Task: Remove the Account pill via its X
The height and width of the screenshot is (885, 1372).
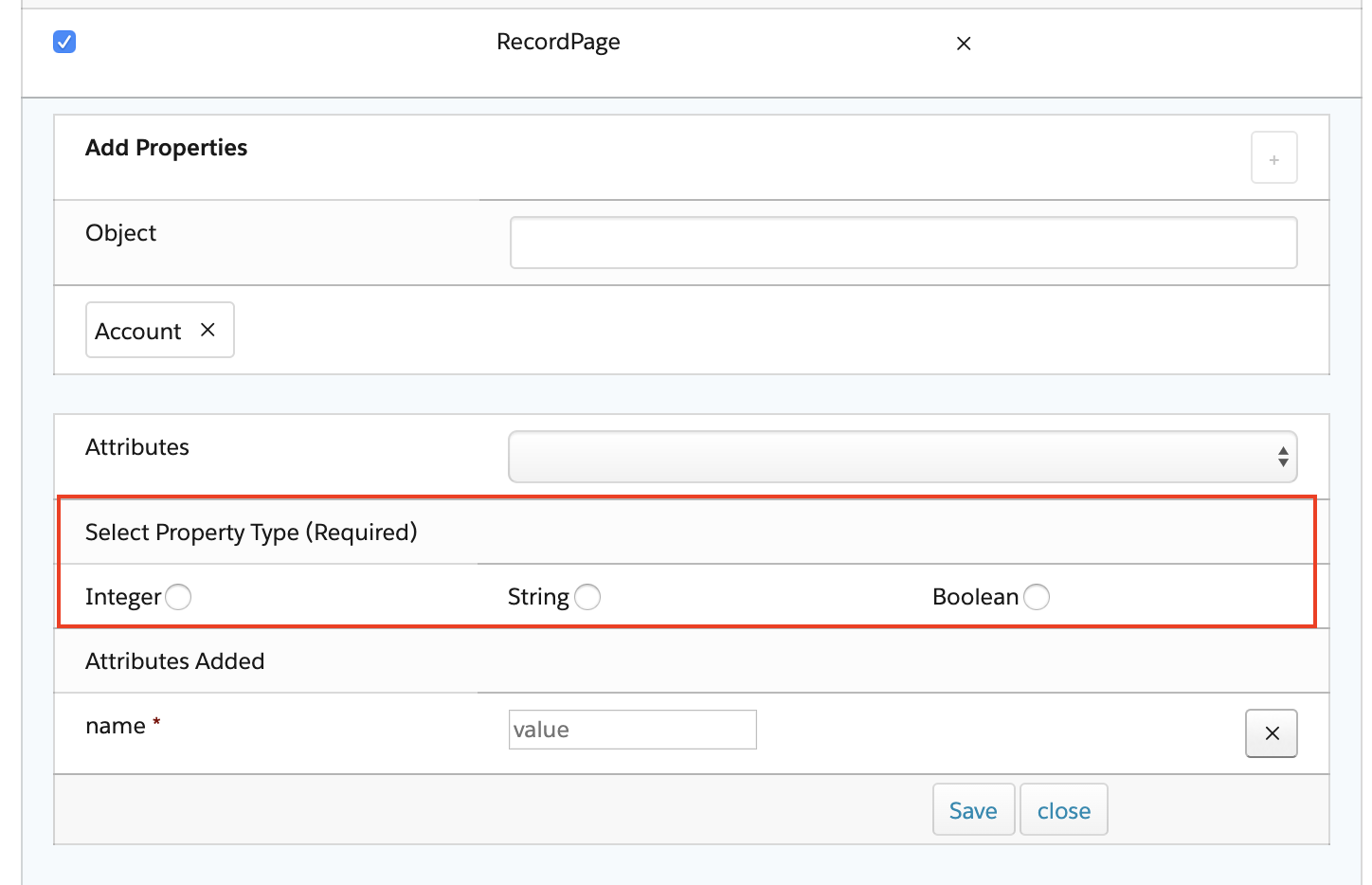Action: (208, 330)
